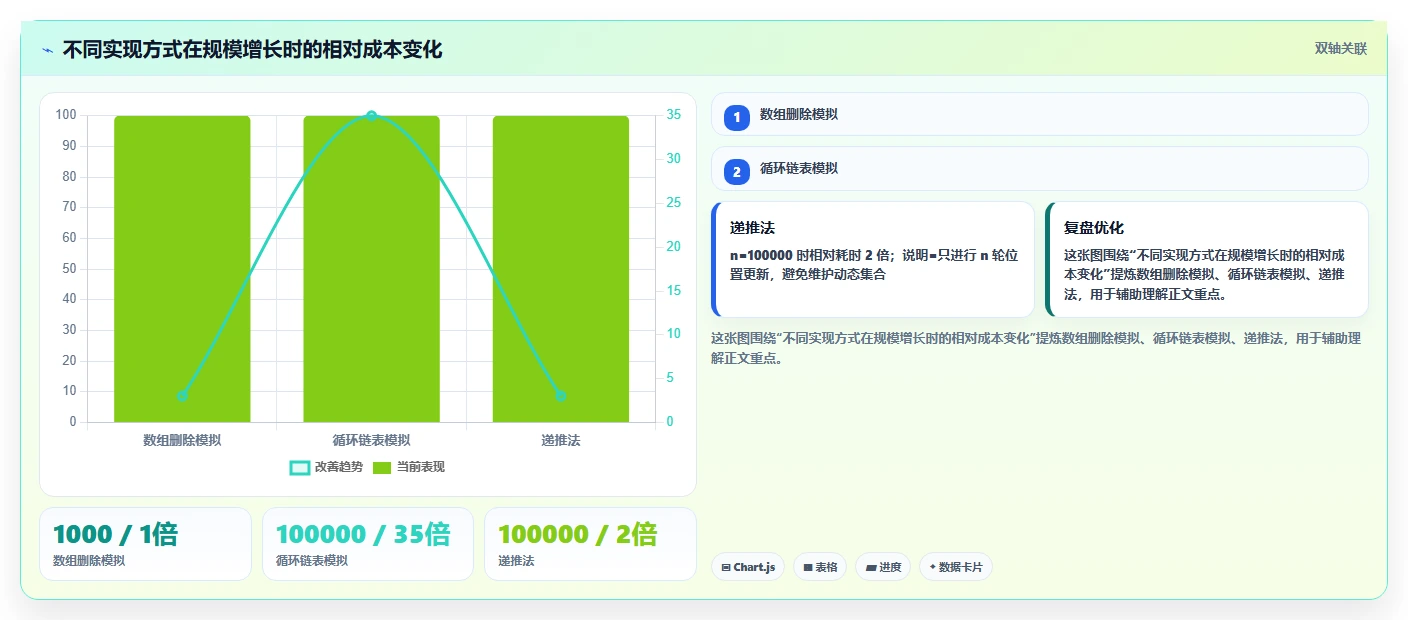Click the 双轴关联 label in the header

coord(1340,49)
